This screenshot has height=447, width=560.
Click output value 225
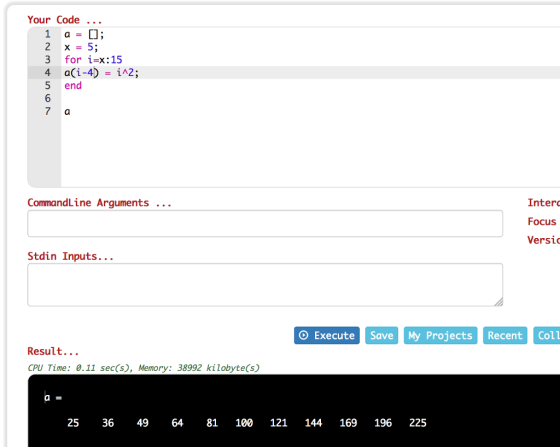[x=418, y=423]
